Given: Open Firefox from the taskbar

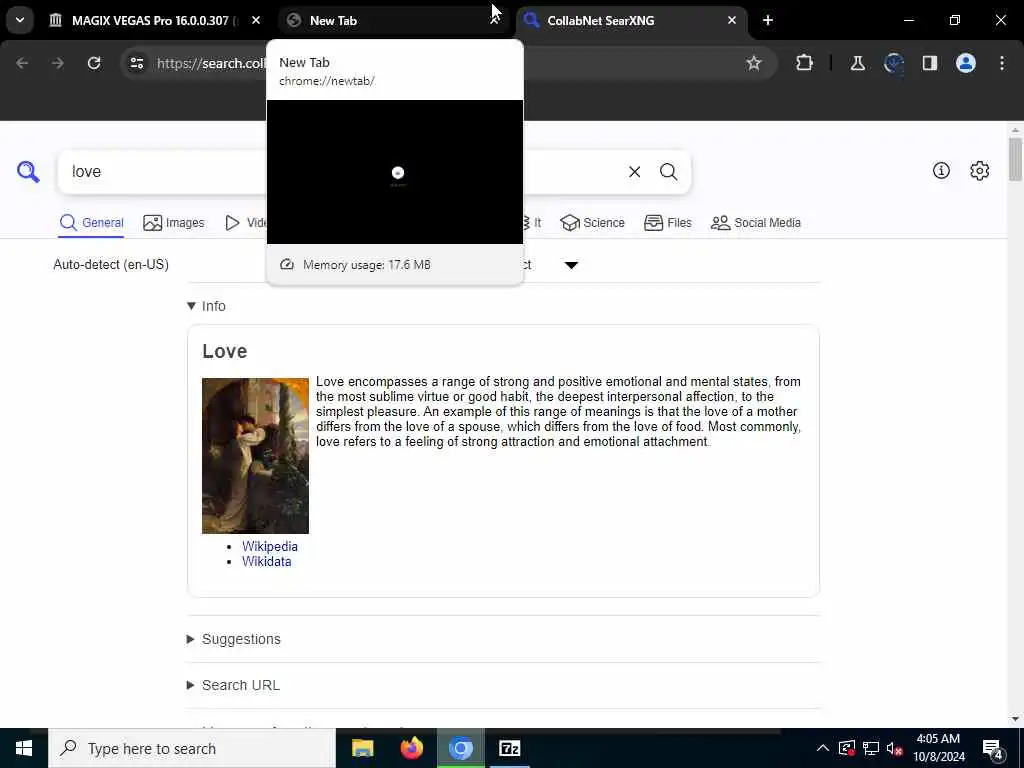Looking at the screenshot, I should pos(411,748).
